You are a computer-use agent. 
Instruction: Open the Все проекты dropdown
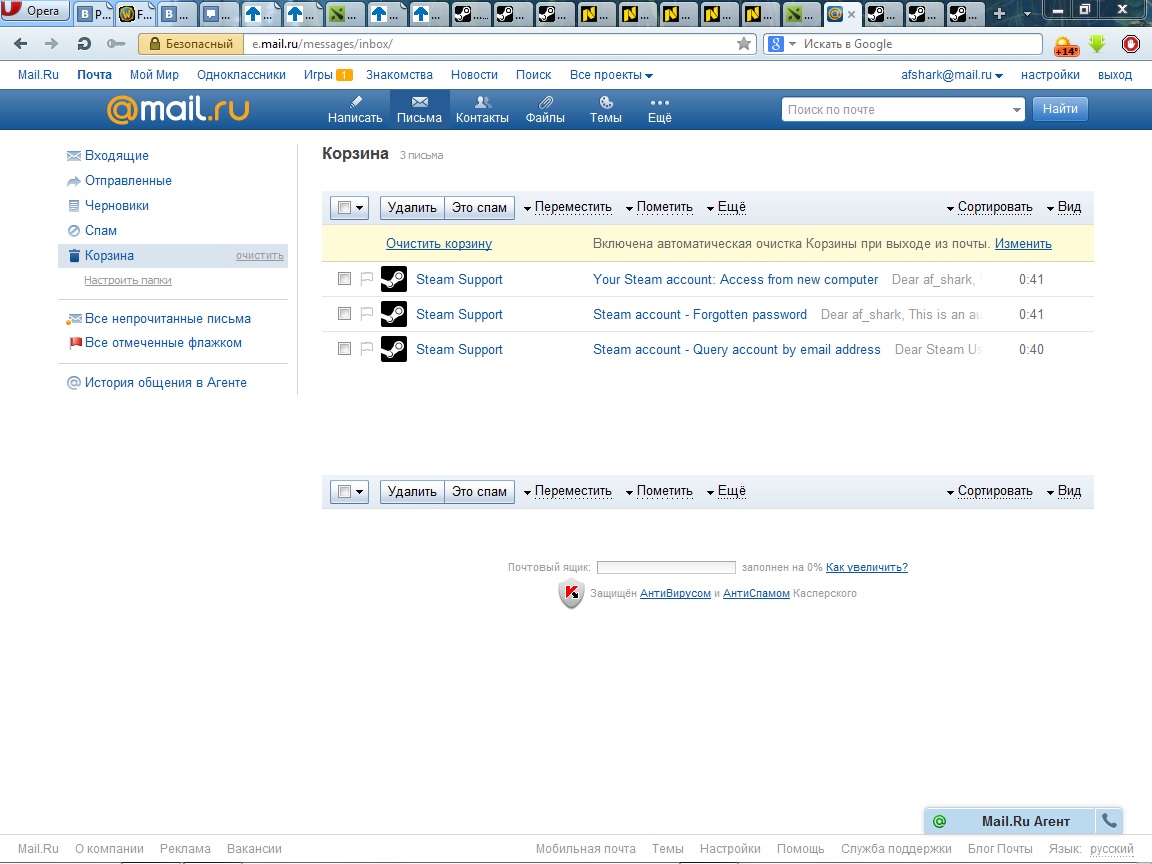(611, 75)
